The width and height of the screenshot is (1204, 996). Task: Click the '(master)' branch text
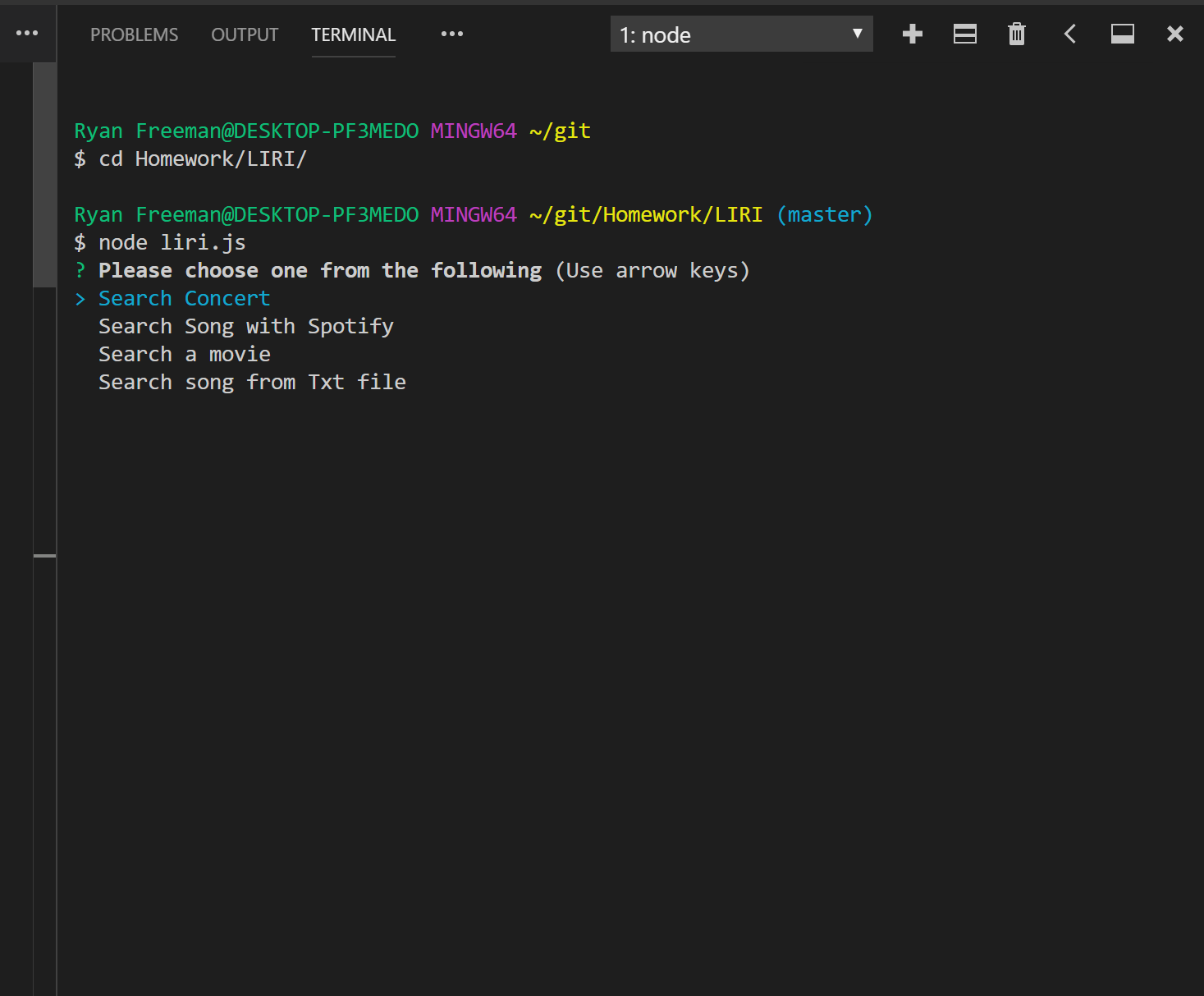(824, 214)
